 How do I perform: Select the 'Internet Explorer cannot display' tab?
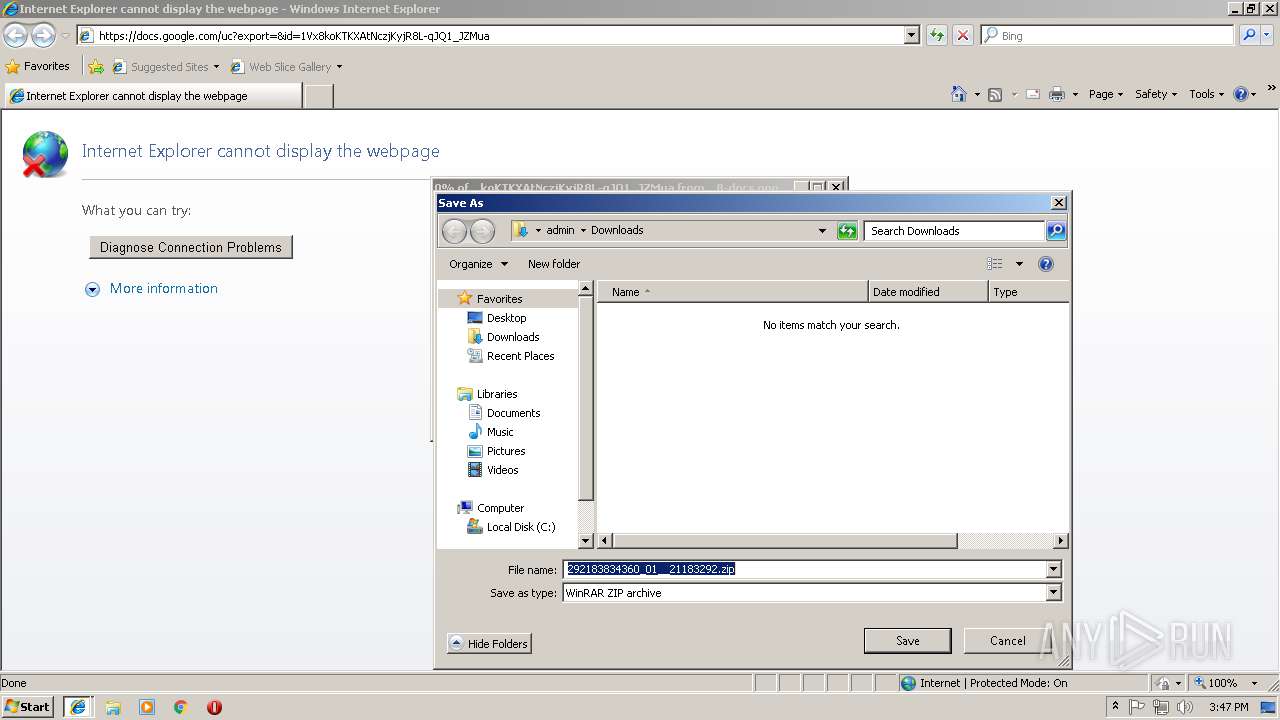[x=153, y=96]
